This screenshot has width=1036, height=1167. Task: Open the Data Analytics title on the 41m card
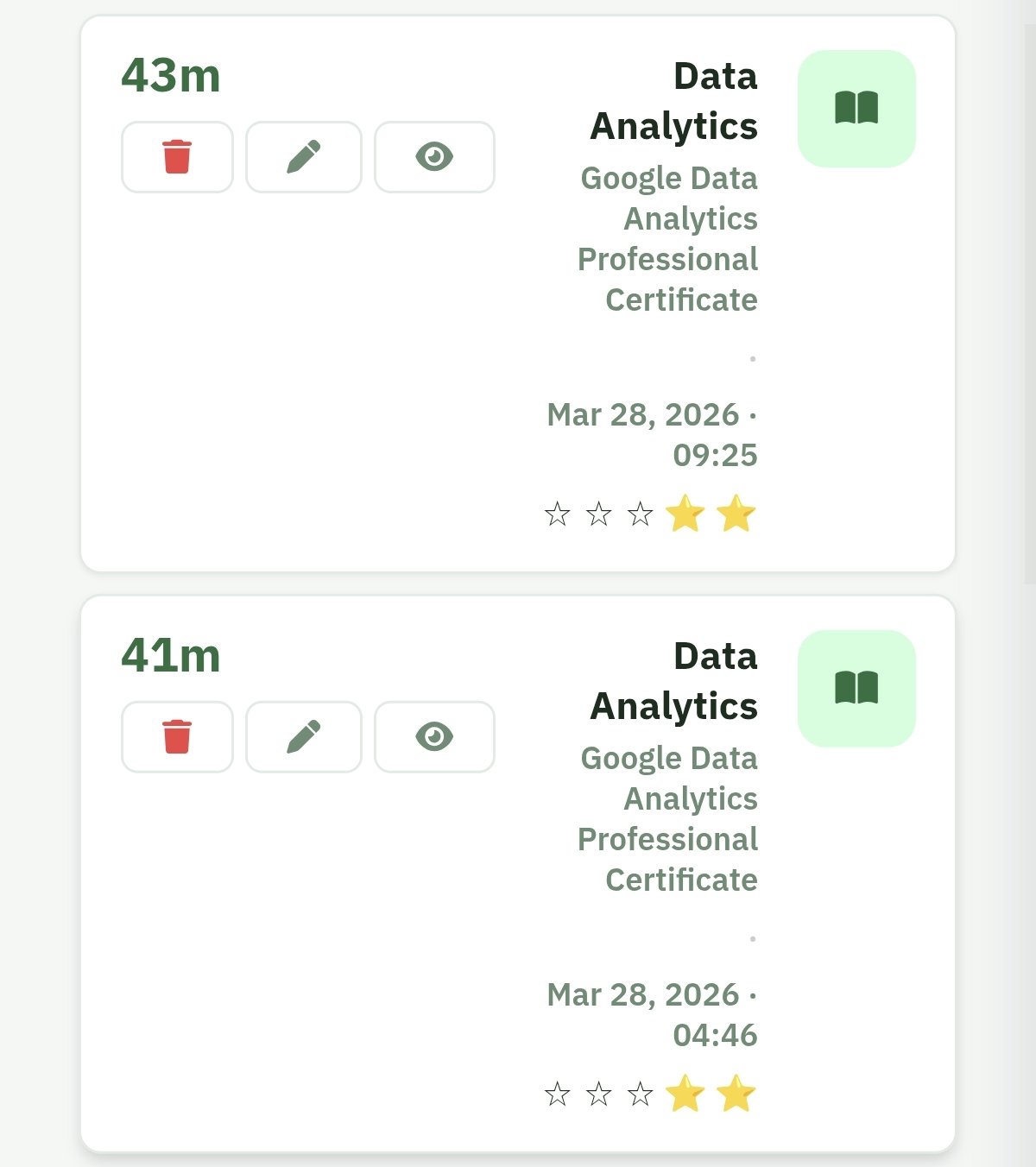point(673,681)
